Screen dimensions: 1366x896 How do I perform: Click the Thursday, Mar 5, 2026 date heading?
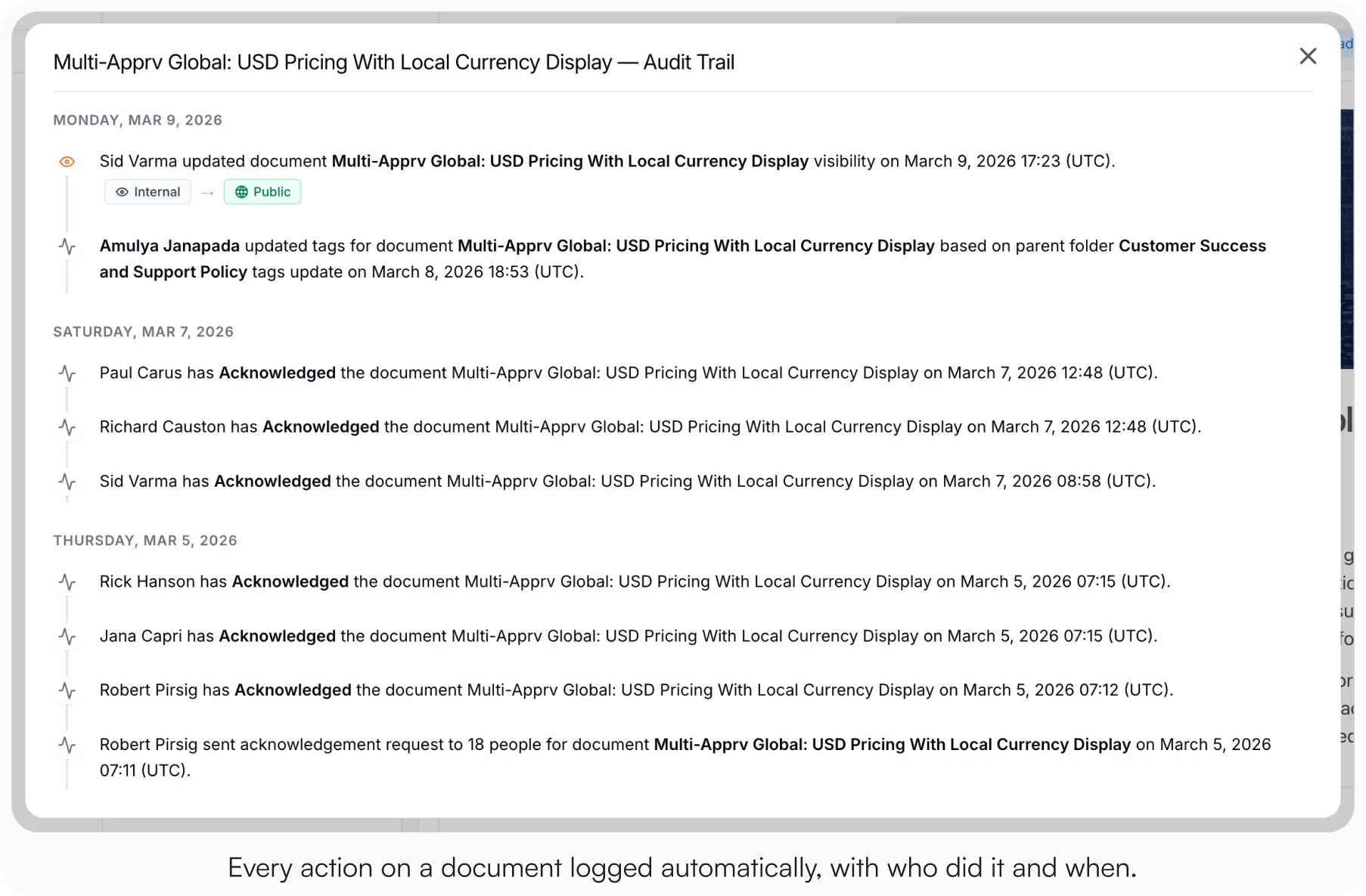tap(145, 541)
